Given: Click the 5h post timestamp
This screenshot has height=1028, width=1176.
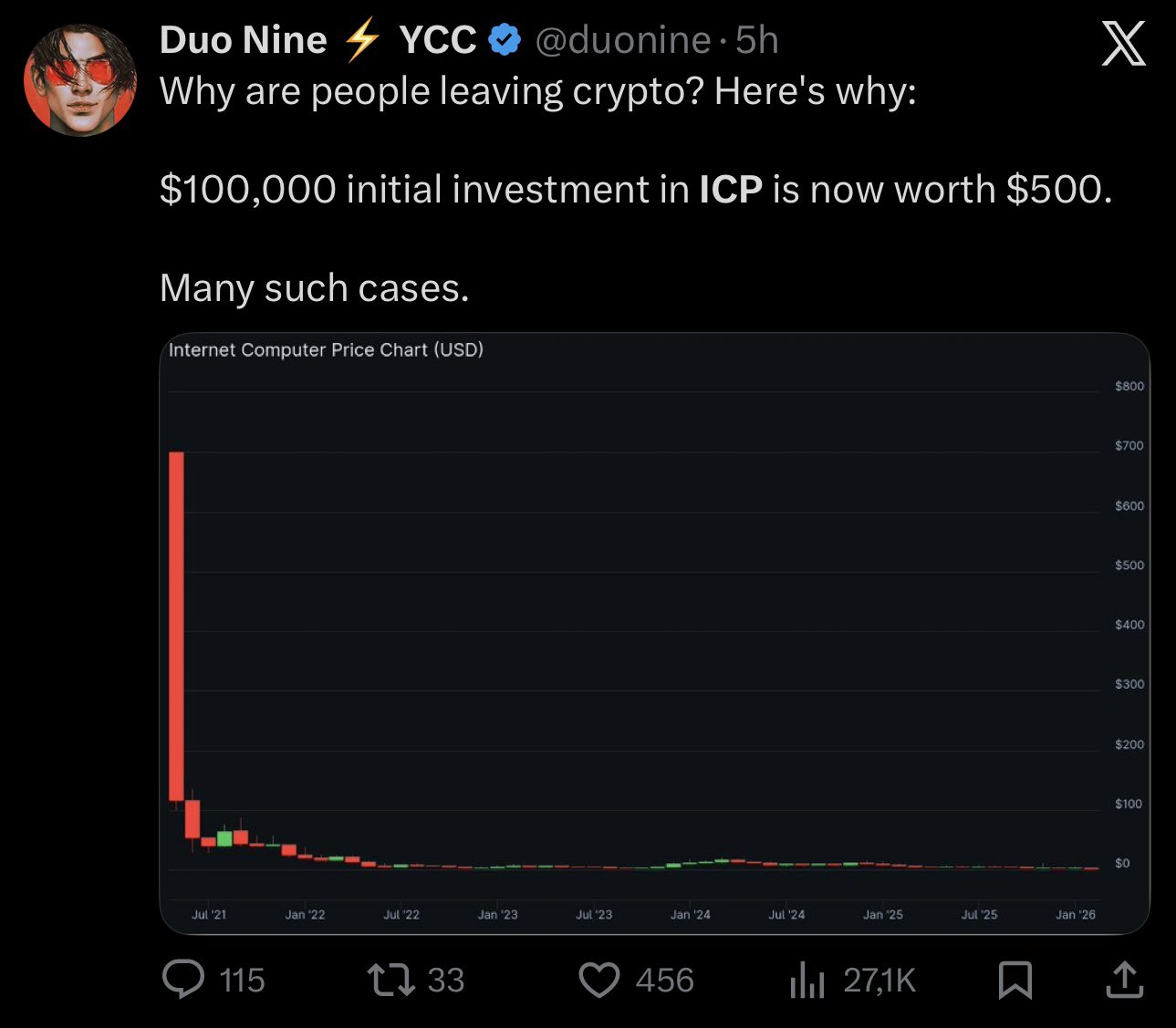Looking at the screenshot, I should click(x=757, y=40).
